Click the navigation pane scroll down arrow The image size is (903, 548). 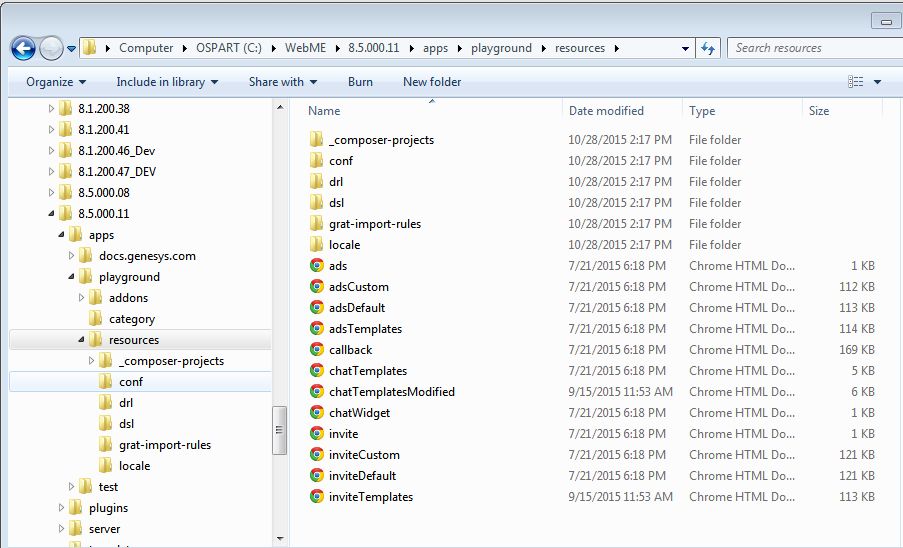(x=280, y=539)
